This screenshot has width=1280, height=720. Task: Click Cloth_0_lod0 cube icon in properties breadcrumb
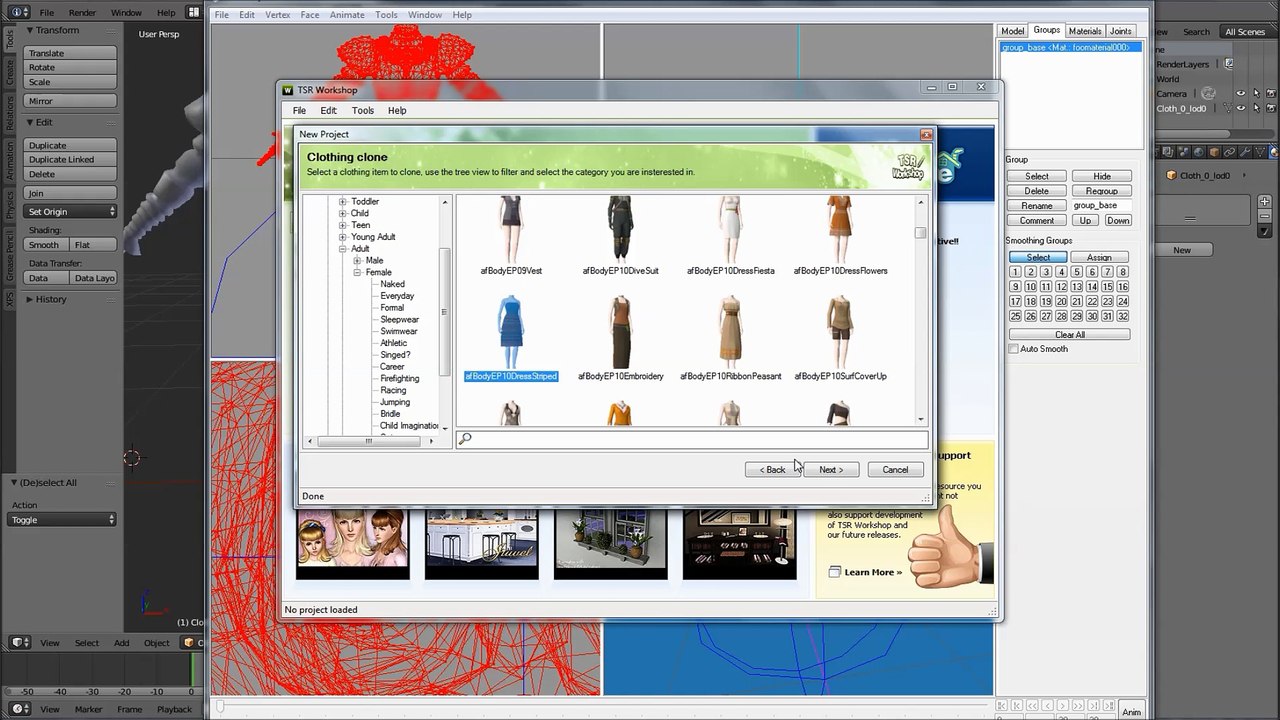tap(1172, 175)
